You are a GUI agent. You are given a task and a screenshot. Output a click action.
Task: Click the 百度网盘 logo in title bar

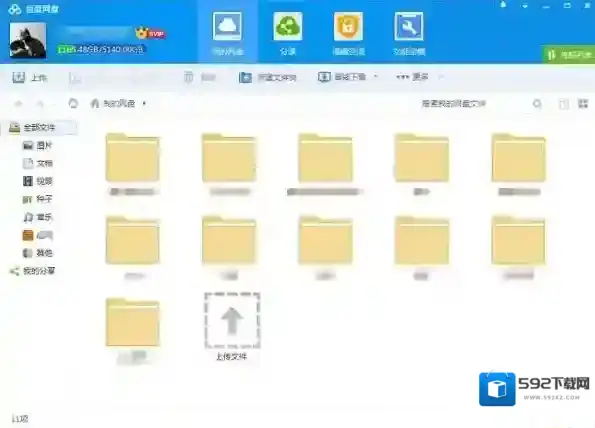pos(33,9)
